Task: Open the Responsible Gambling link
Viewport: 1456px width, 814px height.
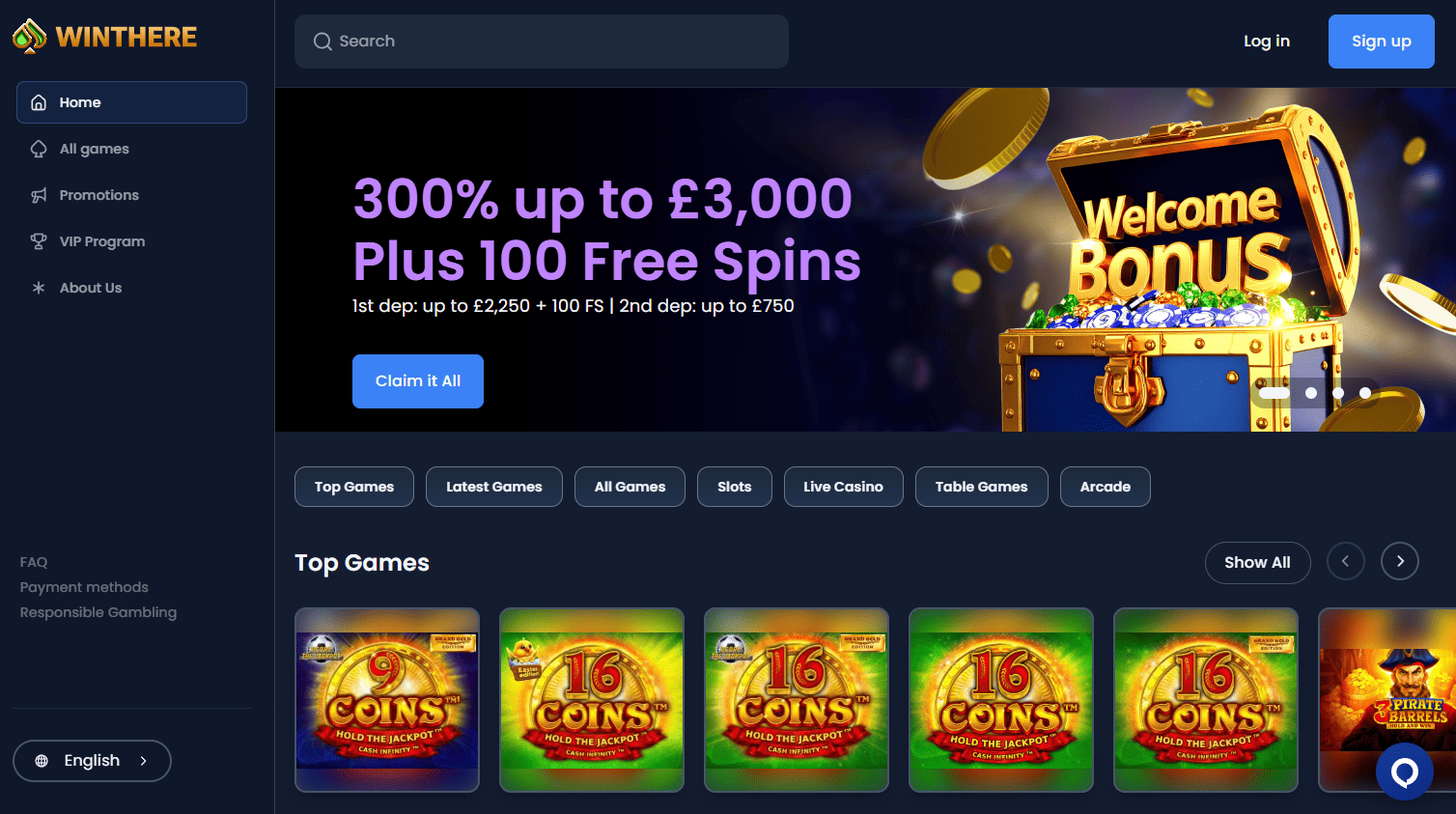Action: pyautogui.click(x=98, y=612)
